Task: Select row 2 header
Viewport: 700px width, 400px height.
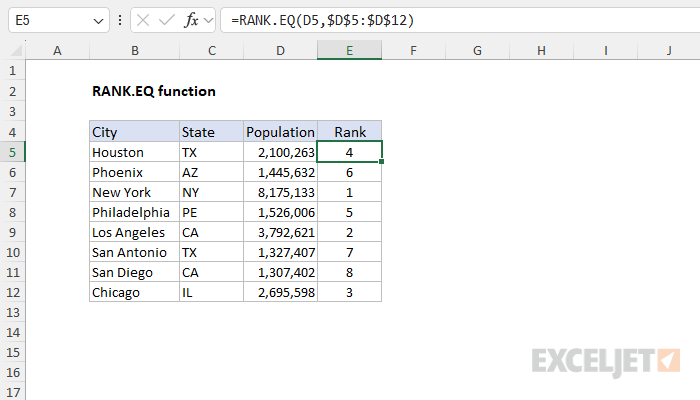Action: 12,91
